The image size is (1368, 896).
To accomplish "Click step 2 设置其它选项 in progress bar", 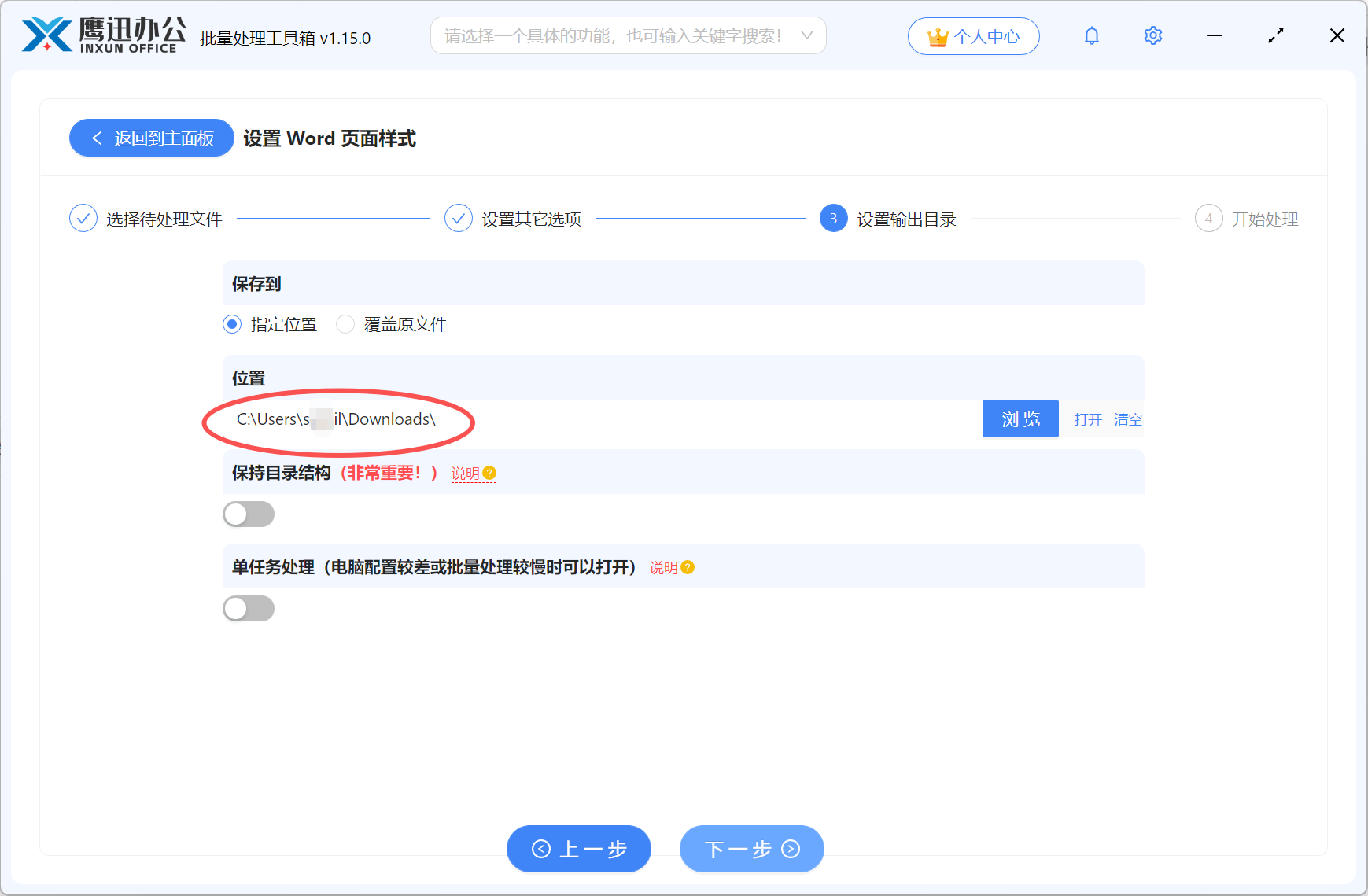I will [x=459, y=218].
